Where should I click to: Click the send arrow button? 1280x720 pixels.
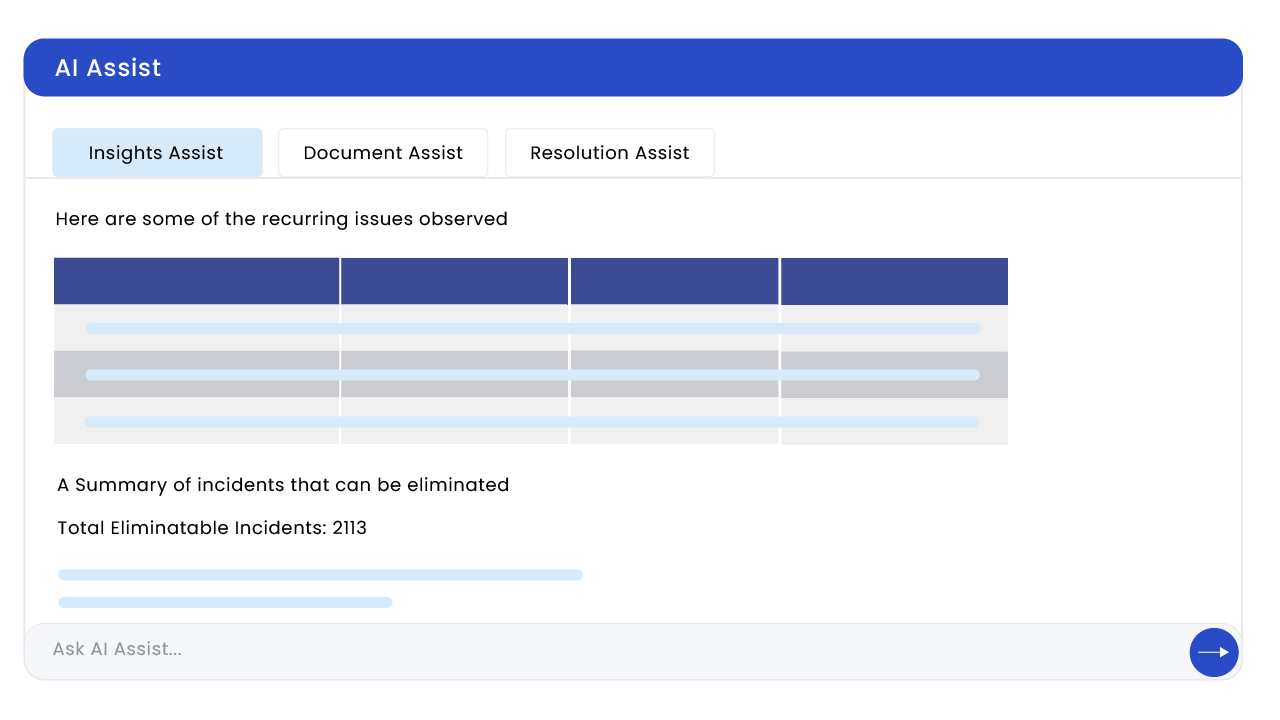click(x=1213, y=652)
